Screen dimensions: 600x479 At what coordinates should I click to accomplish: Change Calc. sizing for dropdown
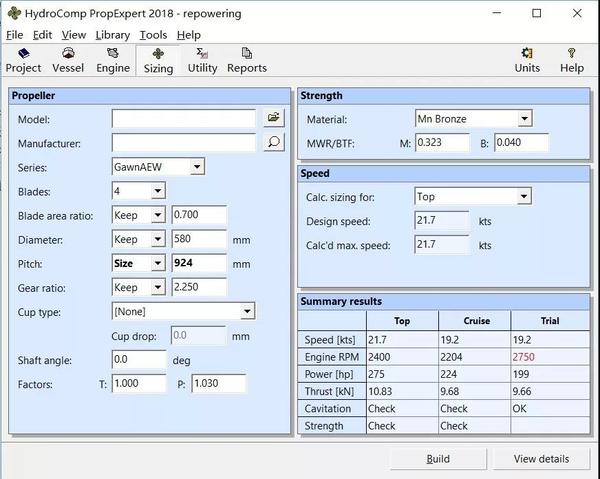pos(524,196)
